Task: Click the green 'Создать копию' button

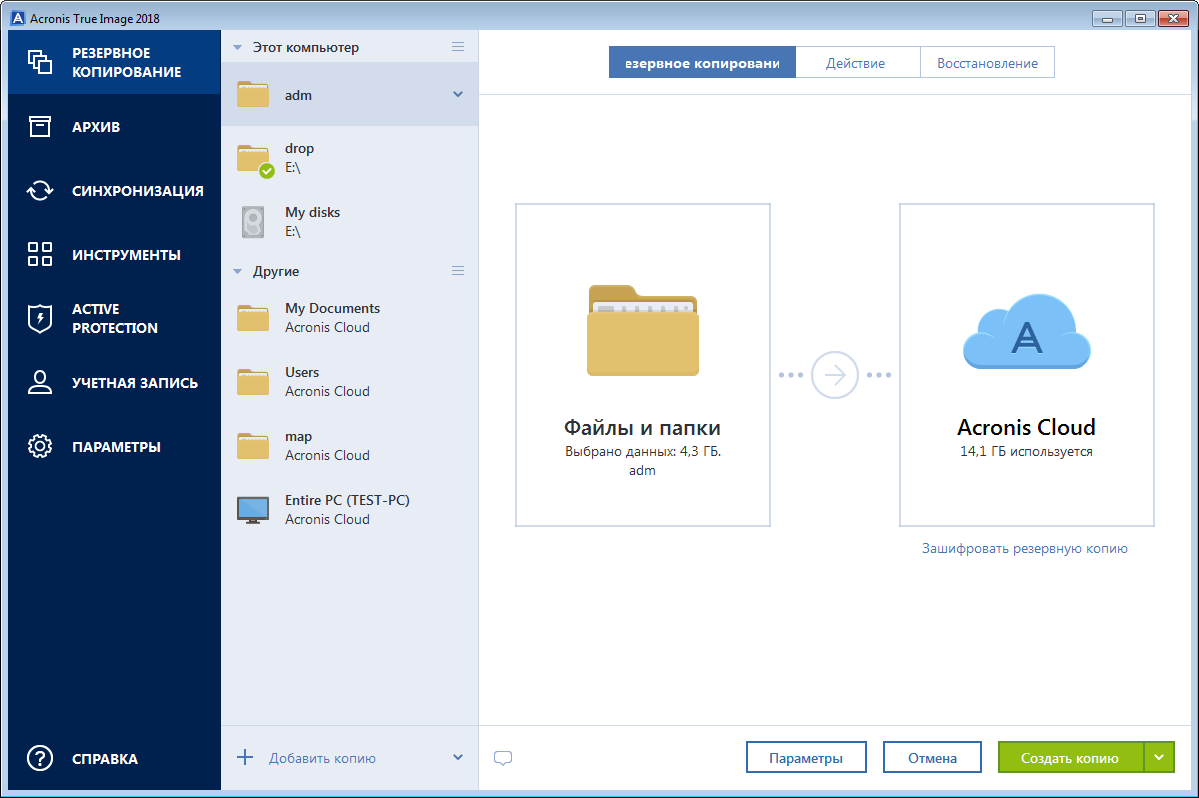Action: point(1071,757)
